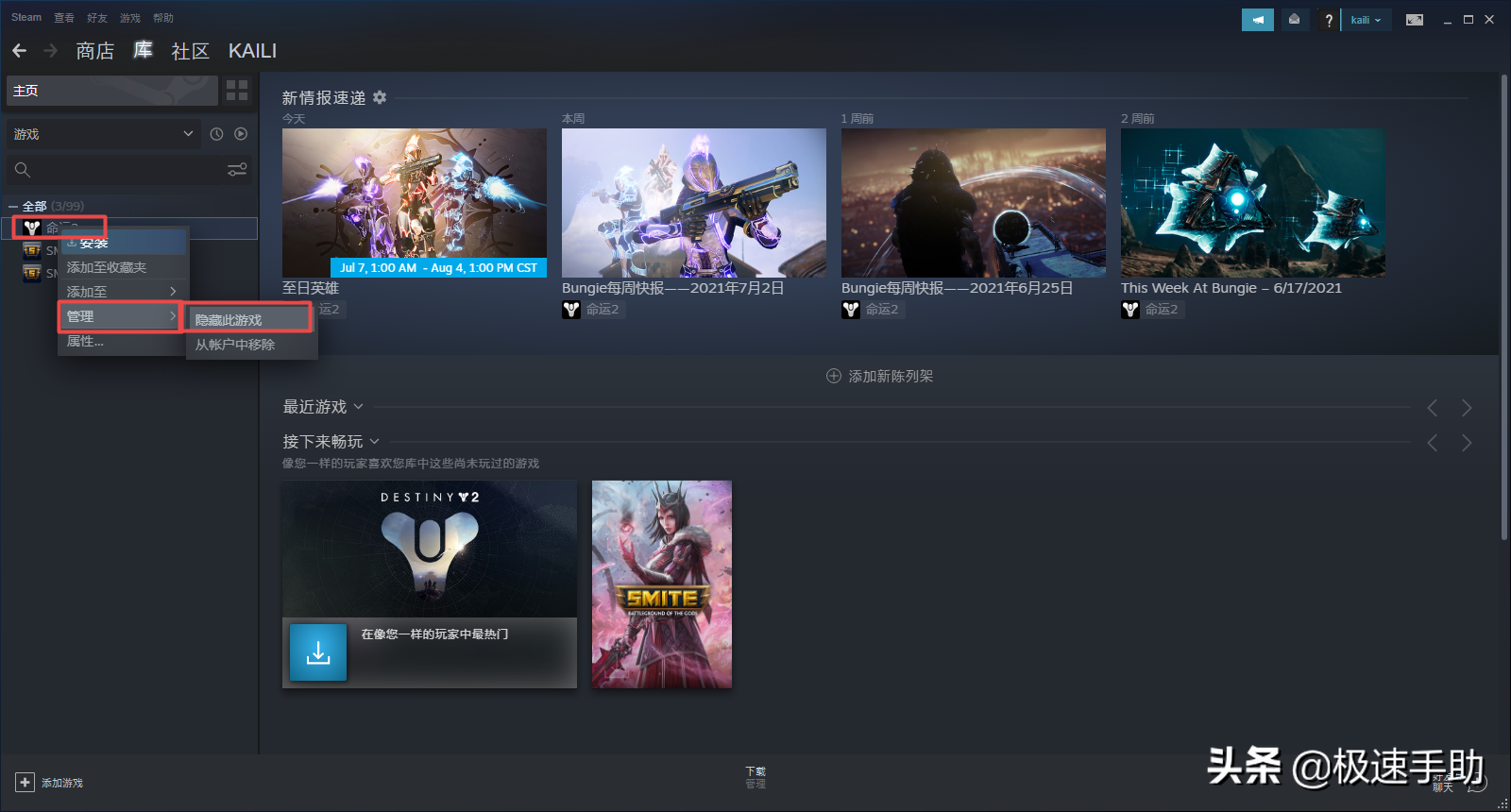Go to the 商店 tab
This screenshot has width=1511, height=812.
[95, 51]
